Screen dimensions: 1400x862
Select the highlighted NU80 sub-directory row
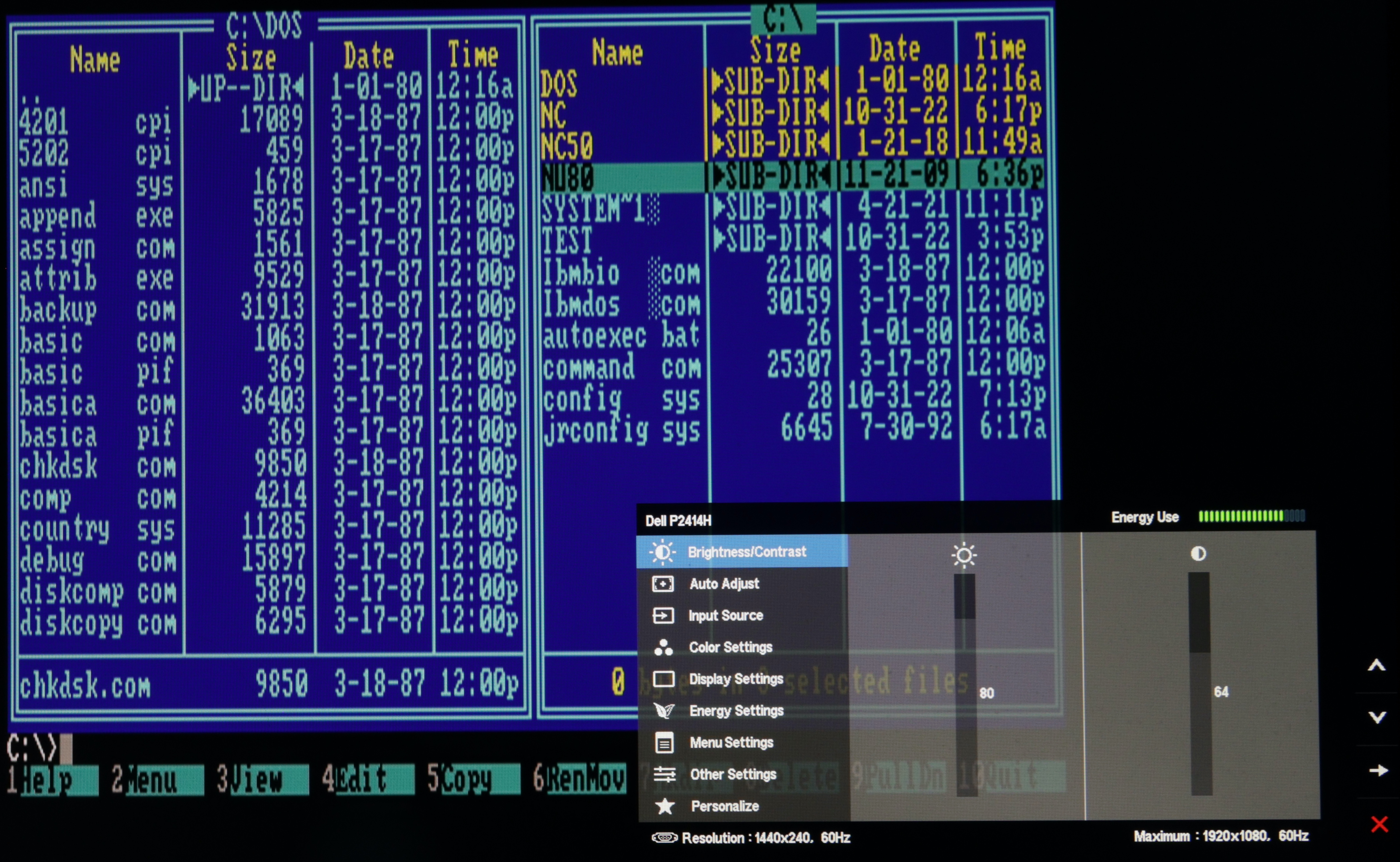[793, 177]
